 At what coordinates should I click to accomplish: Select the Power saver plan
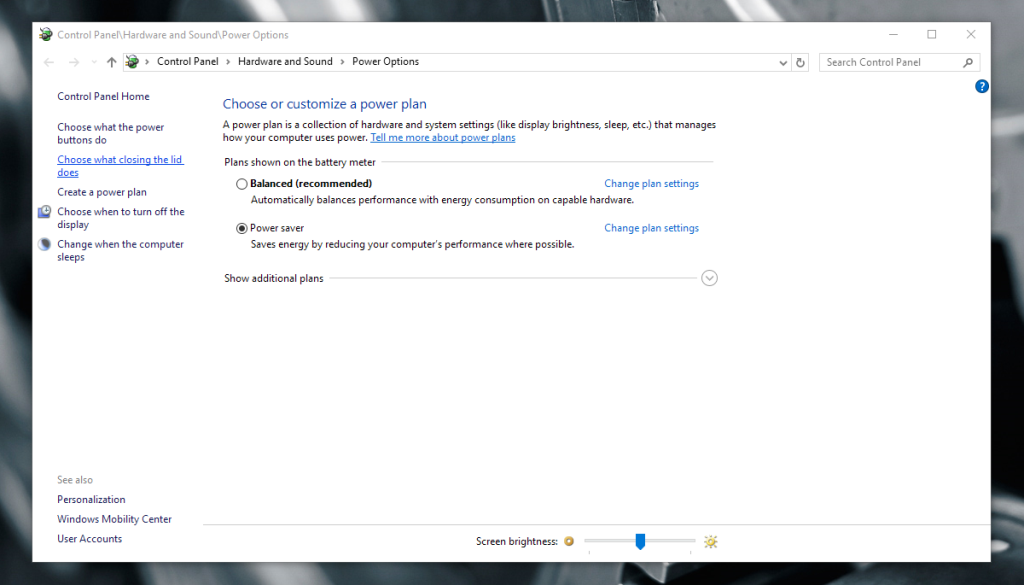[241, 227]
